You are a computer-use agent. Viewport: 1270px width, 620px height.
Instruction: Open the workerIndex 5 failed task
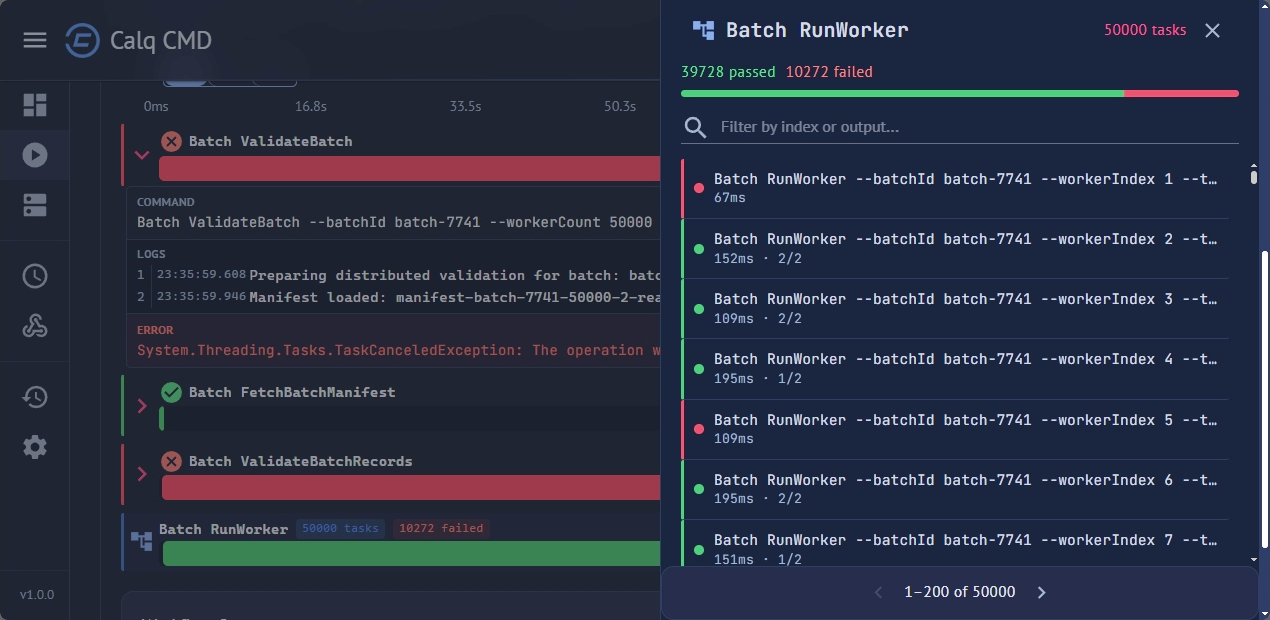(x=955, y=429)
